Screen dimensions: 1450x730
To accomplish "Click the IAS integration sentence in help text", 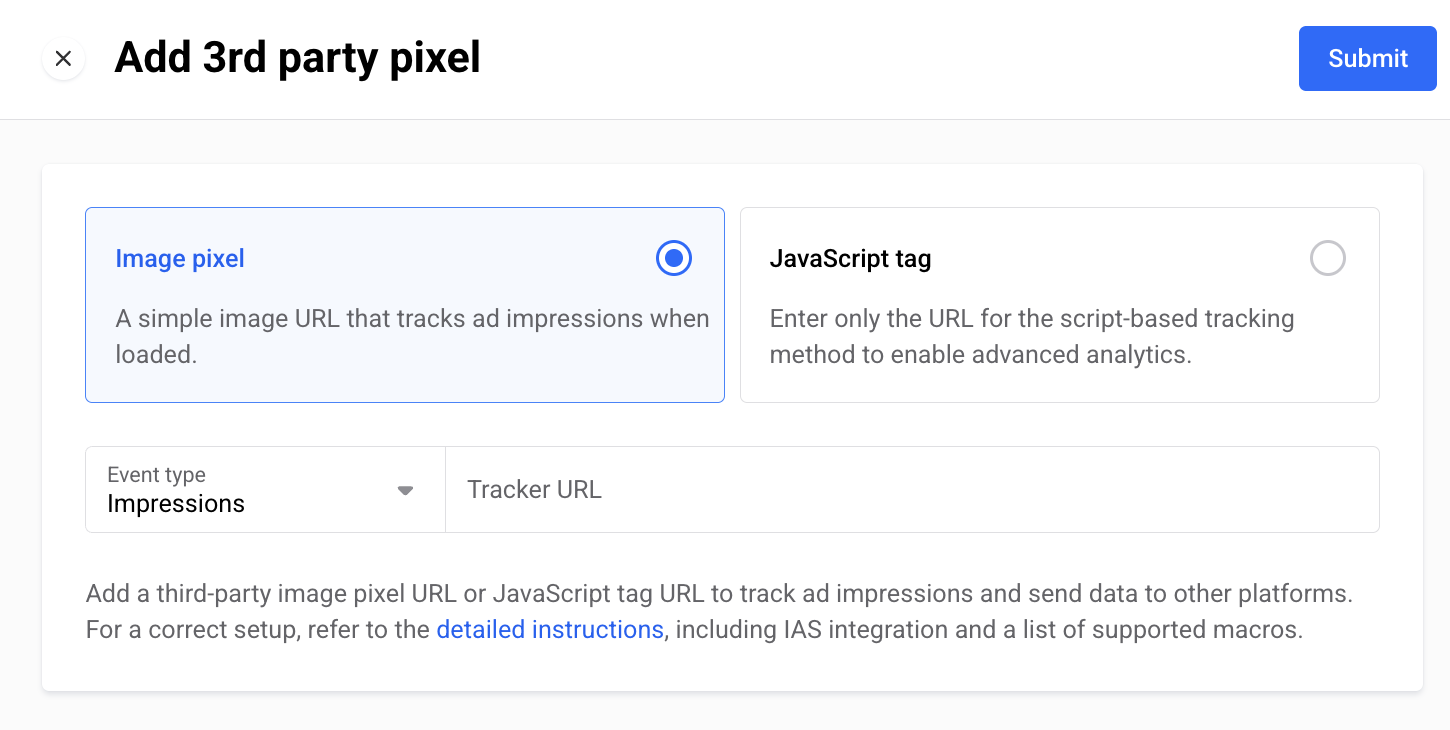I will click(985, 631).
